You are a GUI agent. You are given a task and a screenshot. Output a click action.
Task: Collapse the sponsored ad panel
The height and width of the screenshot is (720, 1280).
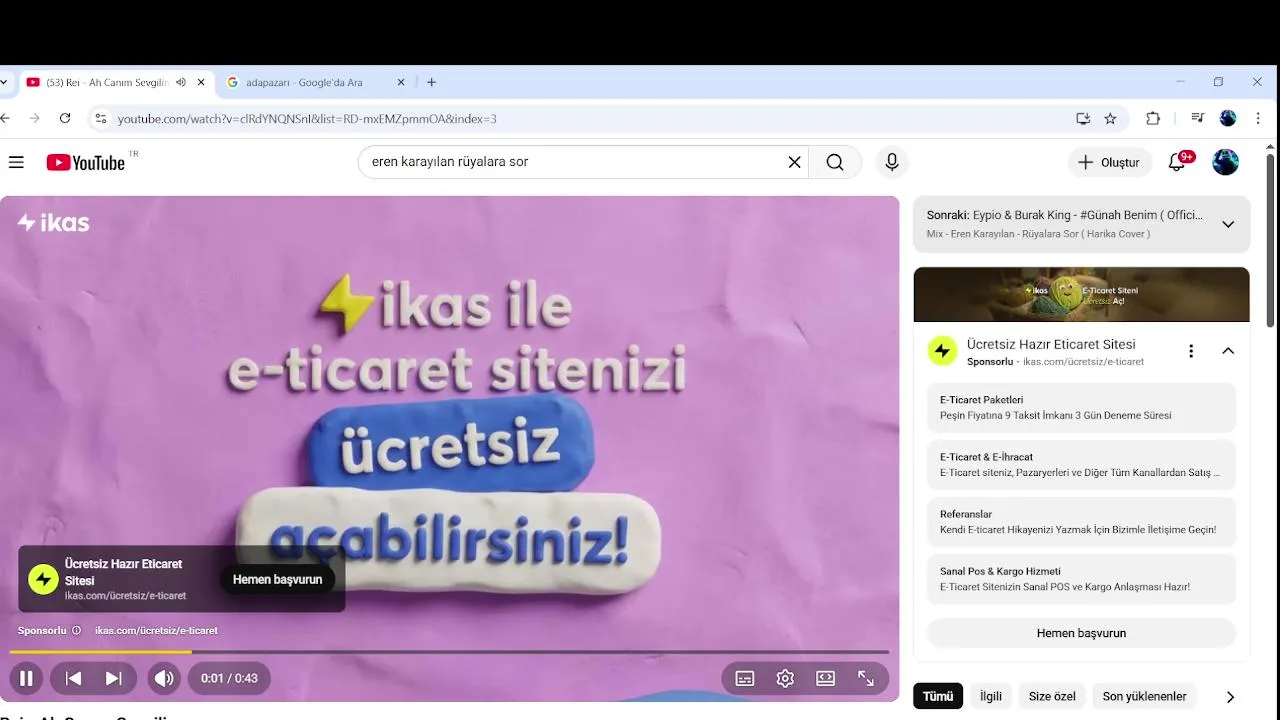click(x=1228, y=351)
